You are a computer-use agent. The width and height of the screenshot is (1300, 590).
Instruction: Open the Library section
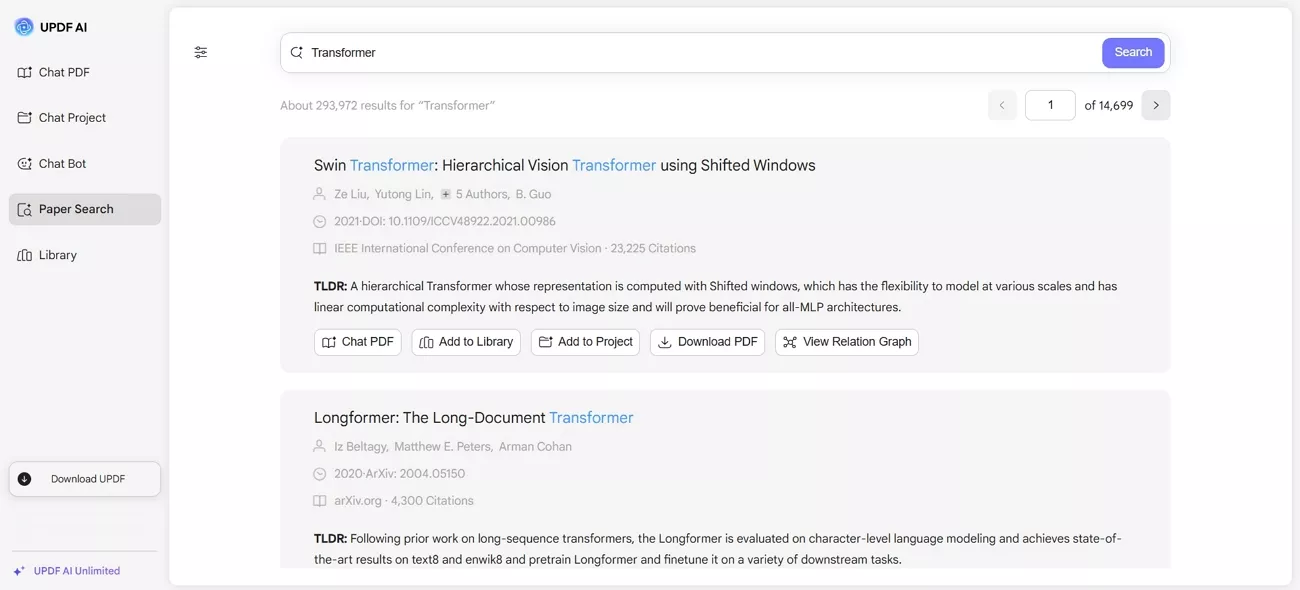[57, 254]
